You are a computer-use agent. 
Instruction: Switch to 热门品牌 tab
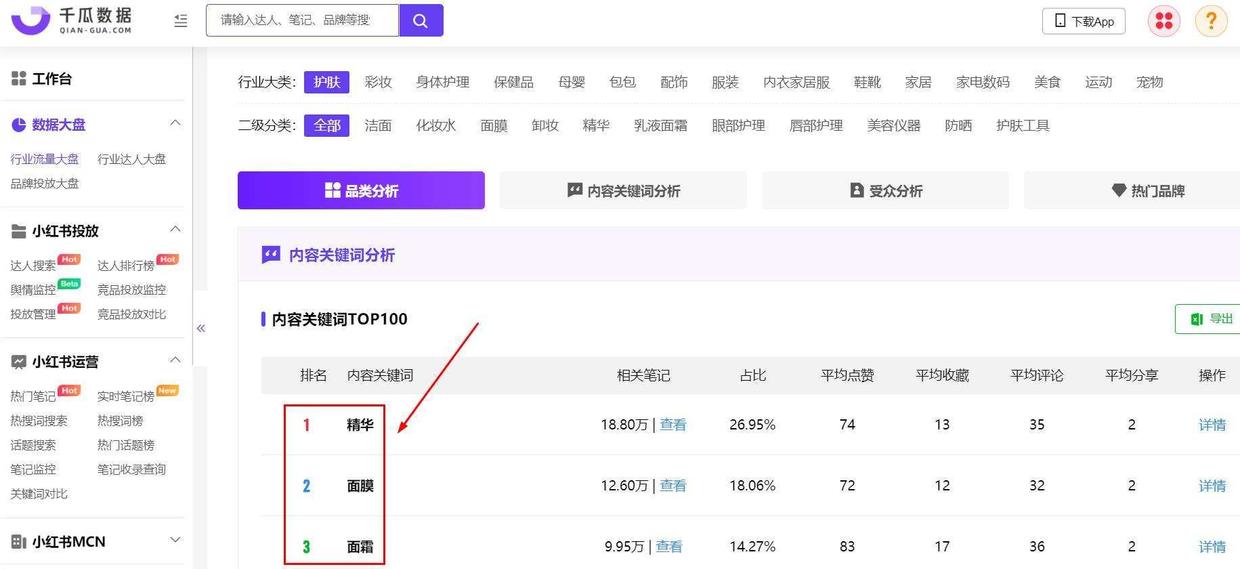[x=1132, y=191]
